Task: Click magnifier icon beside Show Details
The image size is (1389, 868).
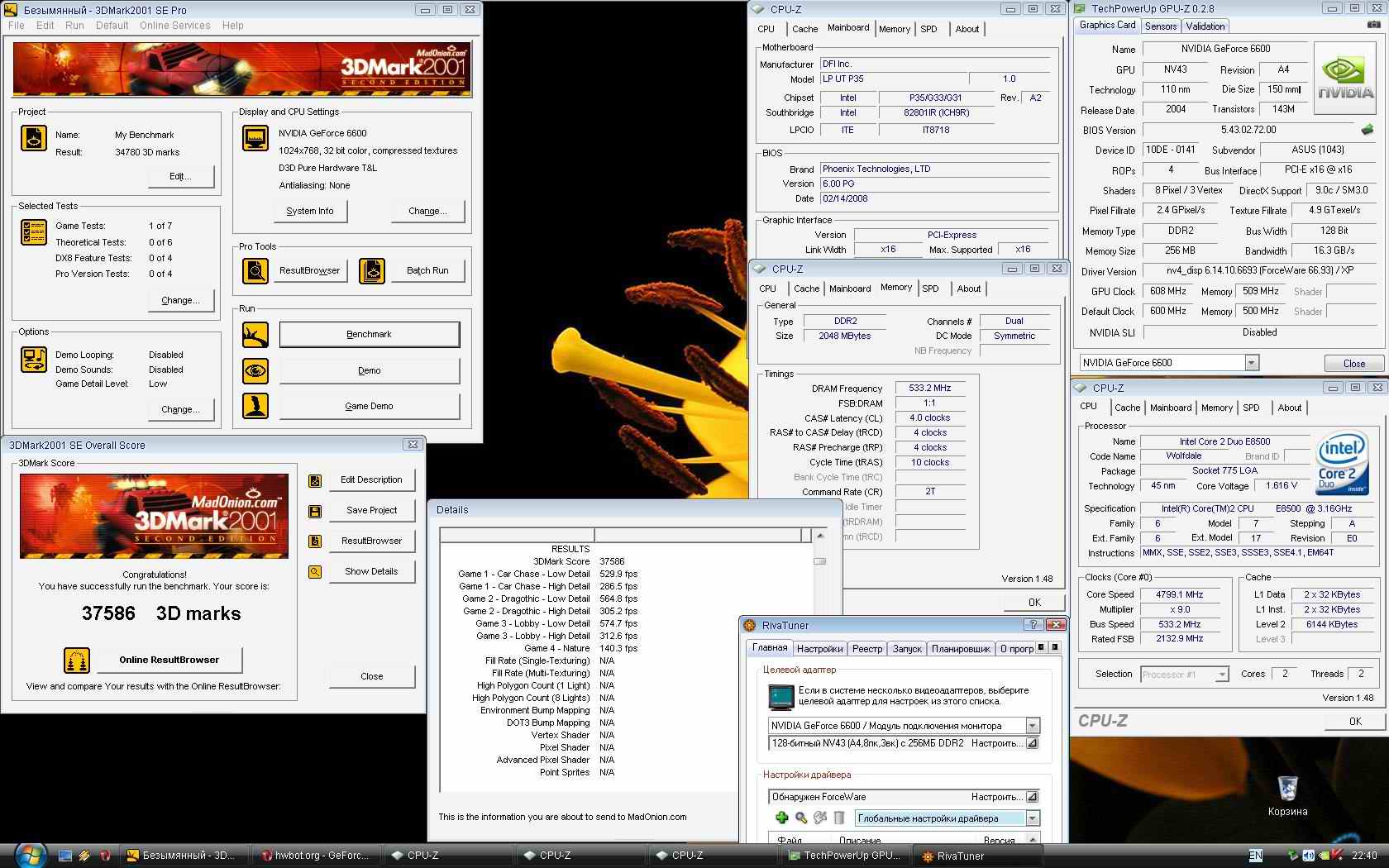Action: coord(315,572)
